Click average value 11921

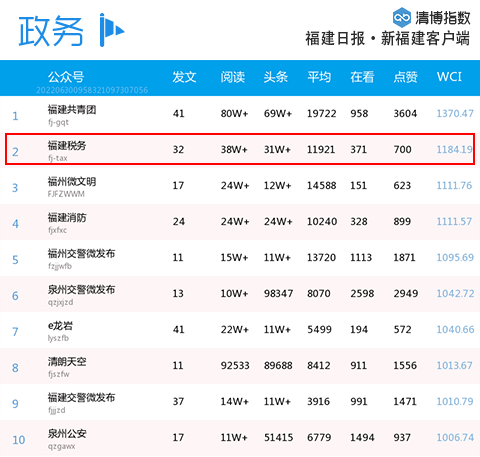321,150
